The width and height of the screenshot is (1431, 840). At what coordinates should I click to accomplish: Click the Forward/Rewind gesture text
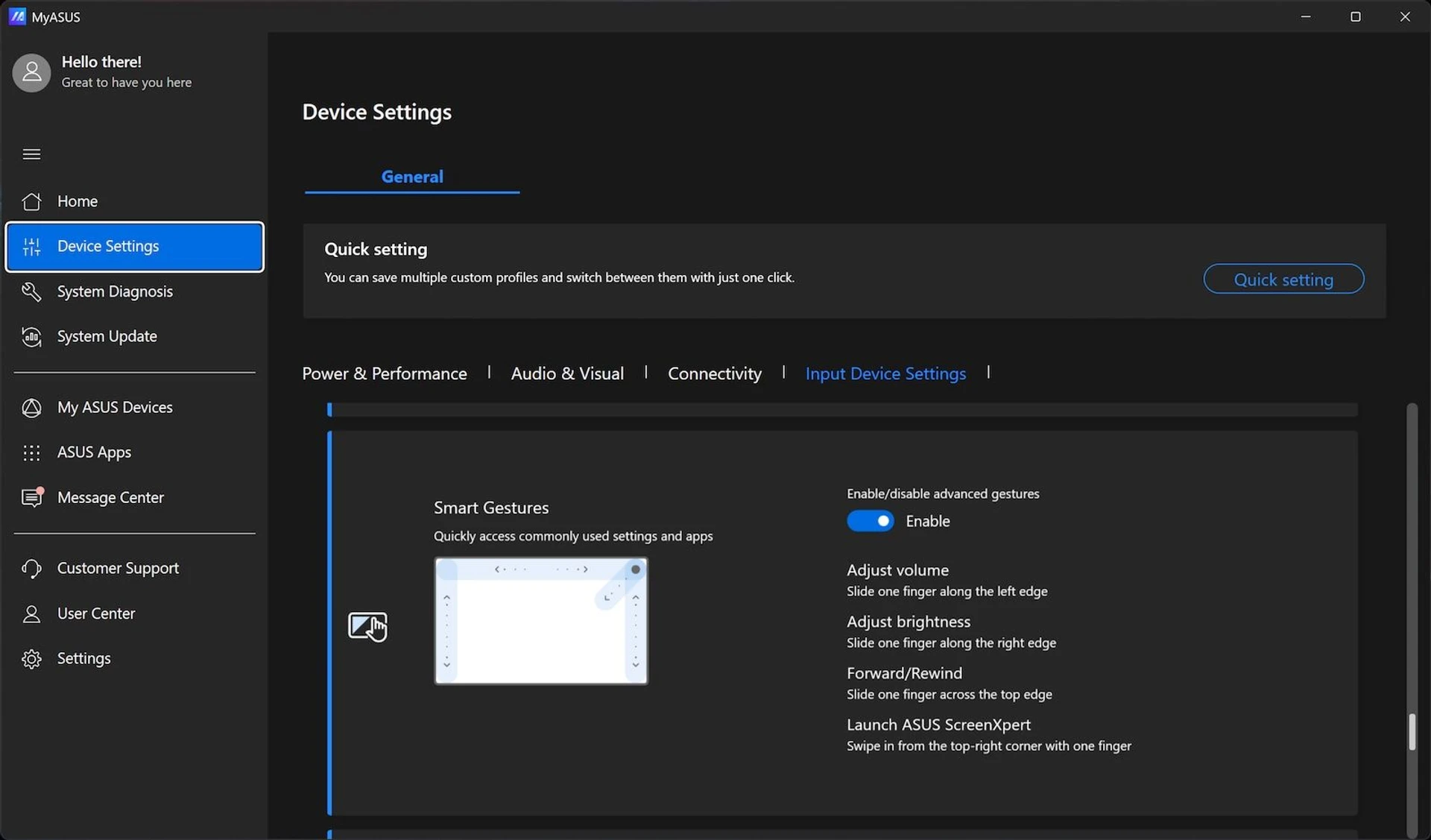click(904, 673)
